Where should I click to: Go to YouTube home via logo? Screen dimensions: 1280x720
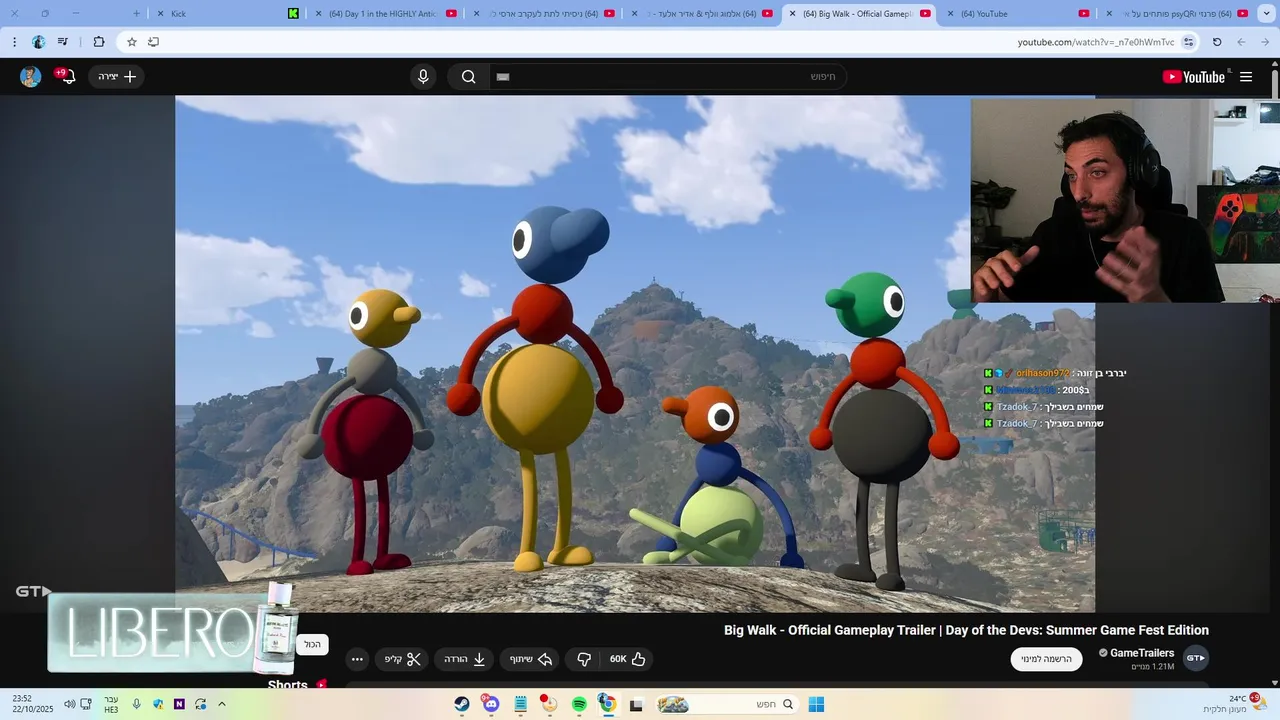pos(1194,77)
